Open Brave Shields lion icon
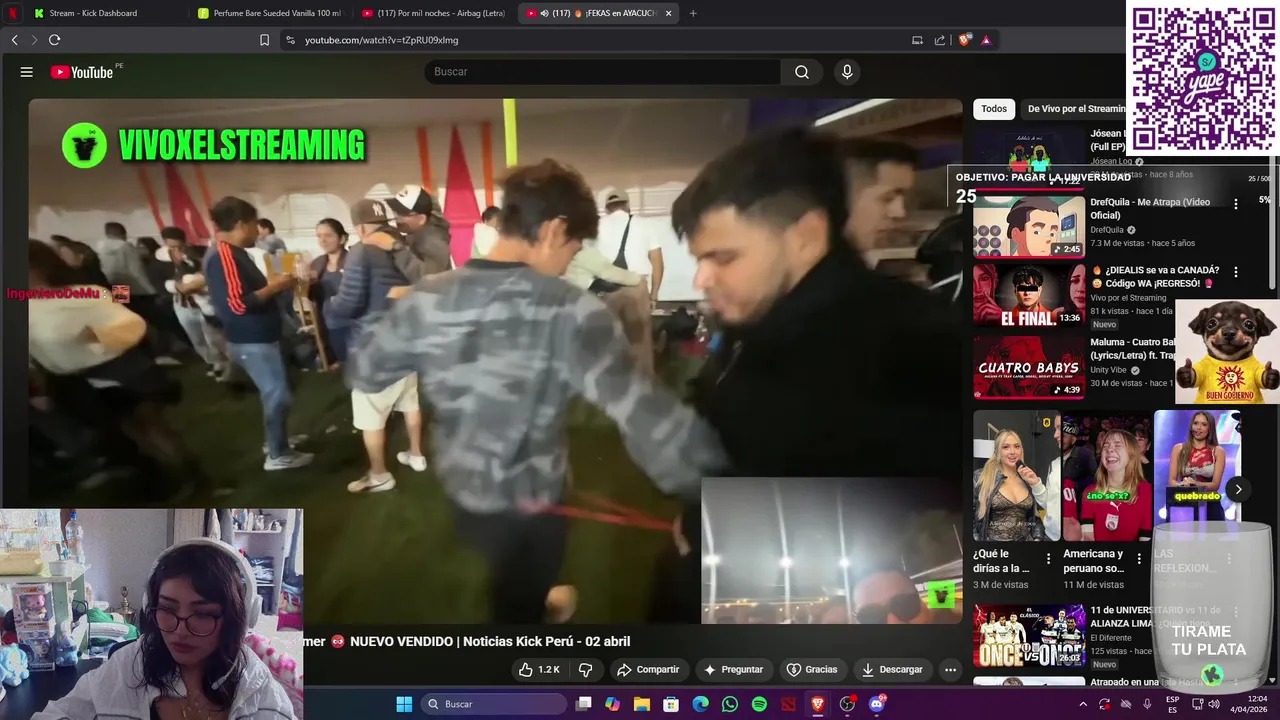 [x=964, y=40]
